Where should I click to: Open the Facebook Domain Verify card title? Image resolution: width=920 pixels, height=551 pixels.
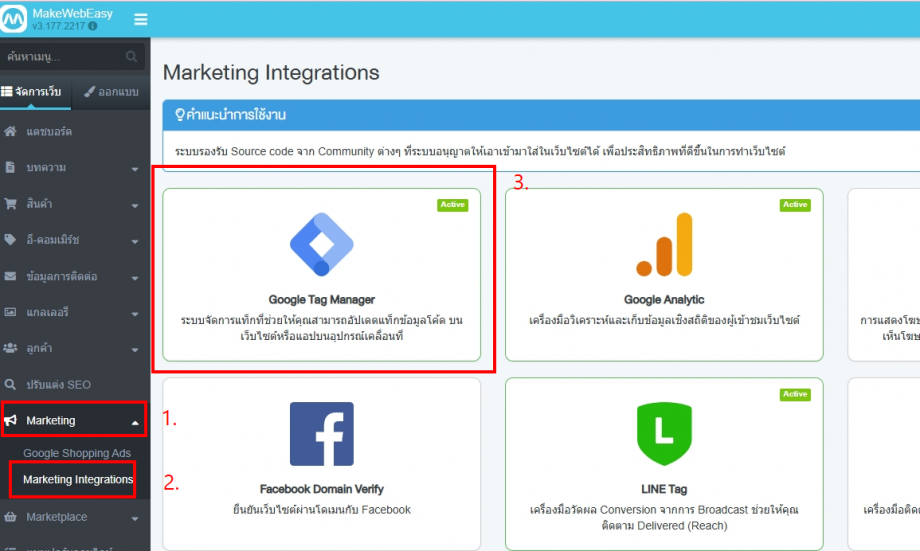point(322,489)
